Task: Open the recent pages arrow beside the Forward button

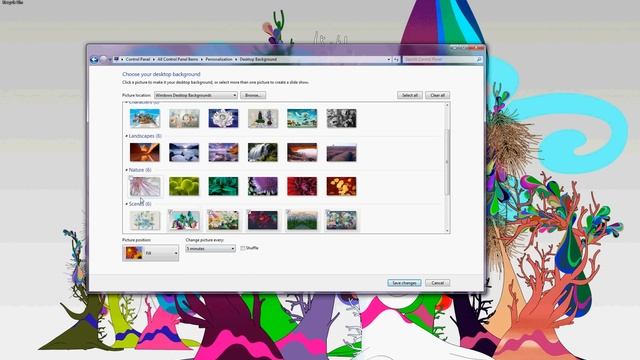Action: tap(109, 60)
